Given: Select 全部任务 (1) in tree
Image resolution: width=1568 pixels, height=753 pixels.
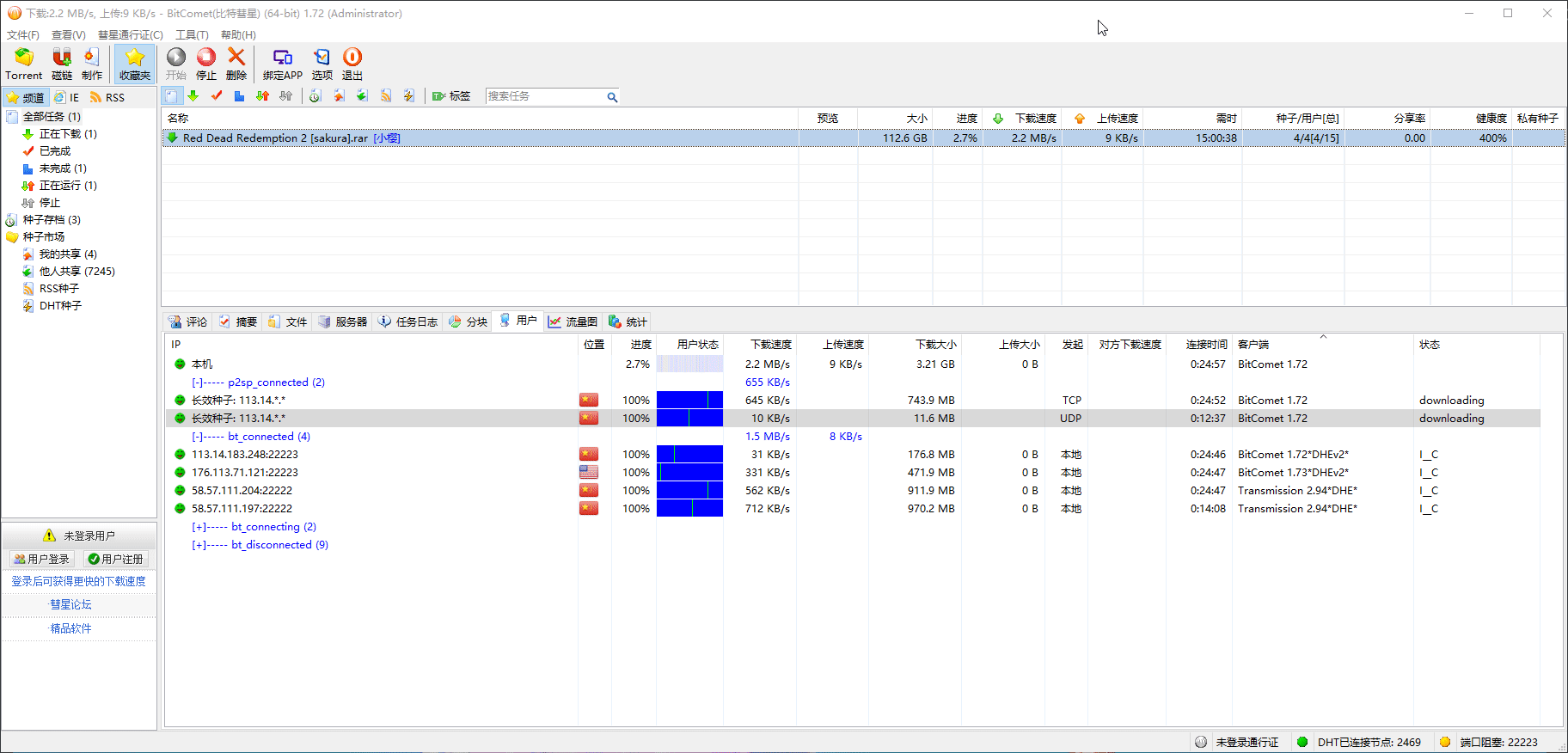Looking at the screenshot, I should (x=52, y=117).
